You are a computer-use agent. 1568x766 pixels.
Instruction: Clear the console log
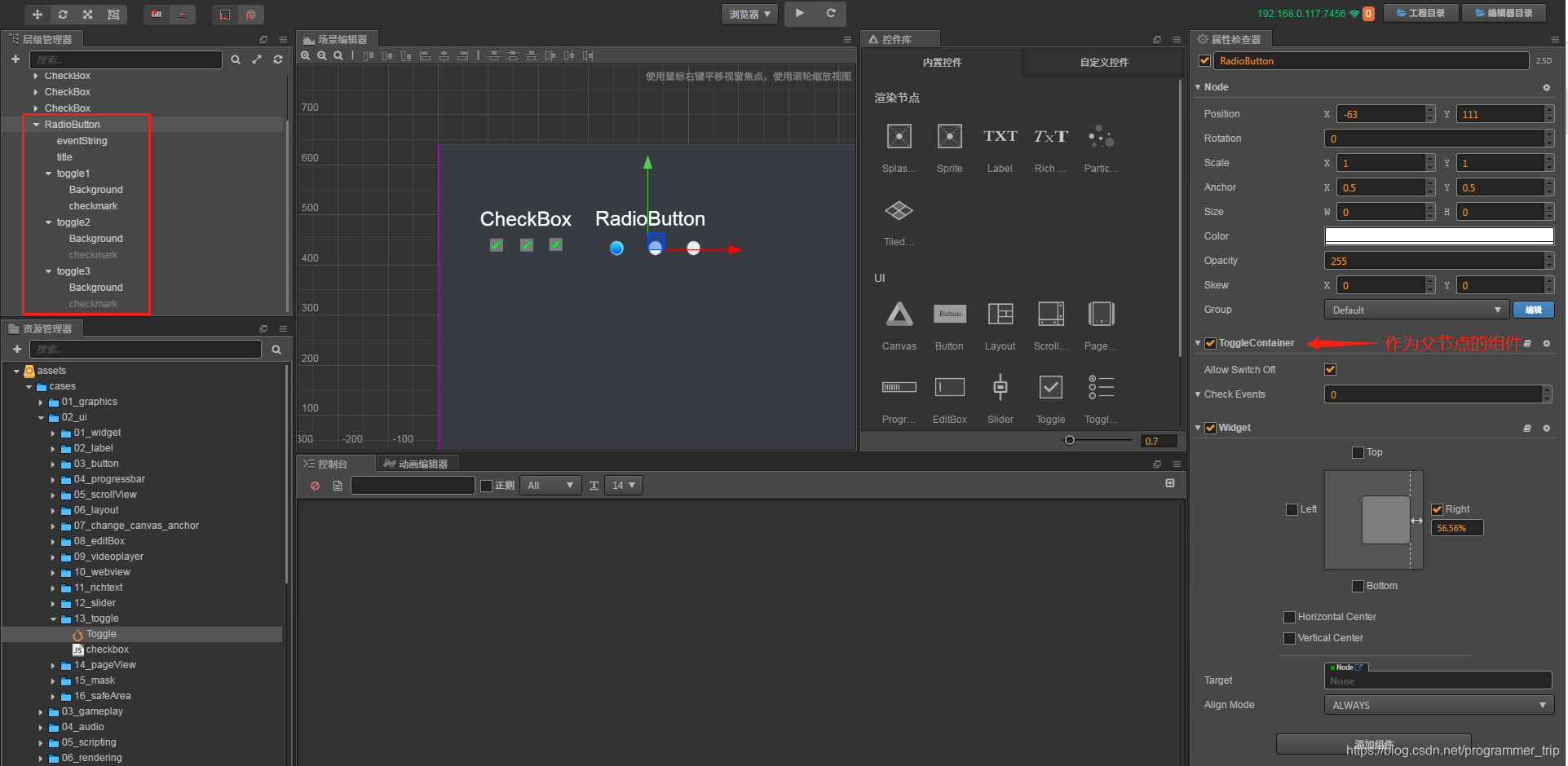coord(315,486)
